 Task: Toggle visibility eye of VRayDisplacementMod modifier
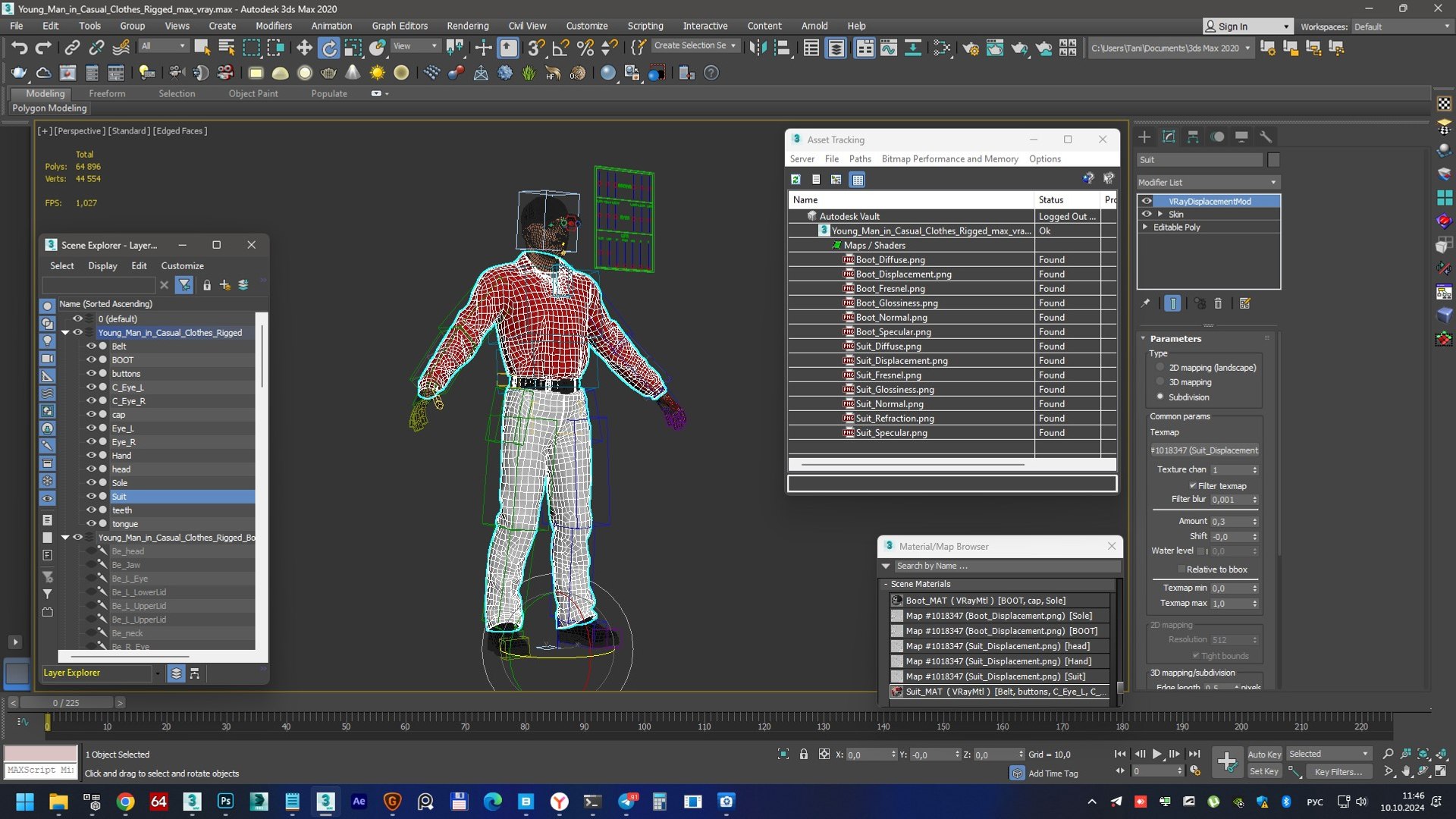click(x=1147, y=201)
